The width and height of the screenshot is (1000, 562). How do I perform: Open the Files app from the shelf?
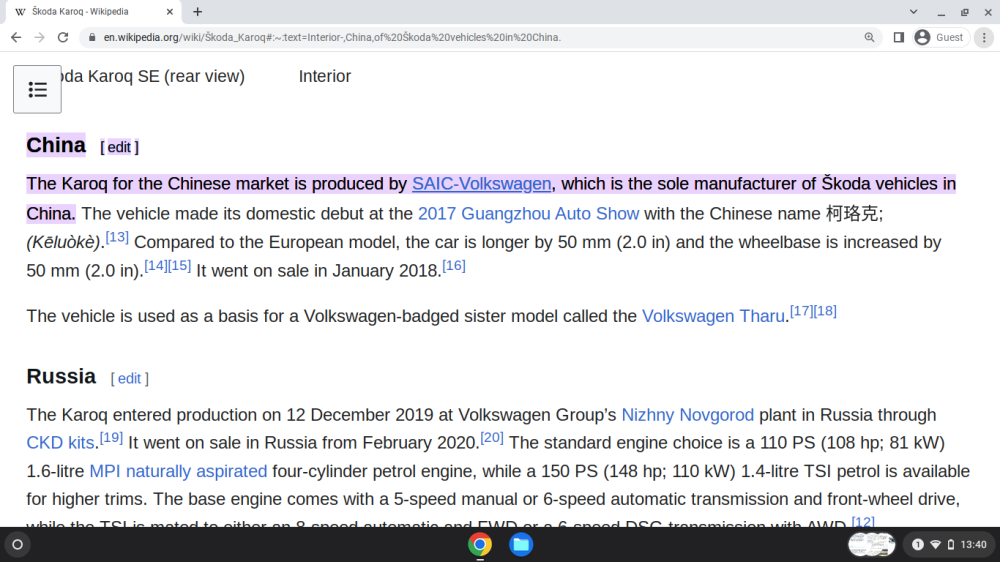521,545
